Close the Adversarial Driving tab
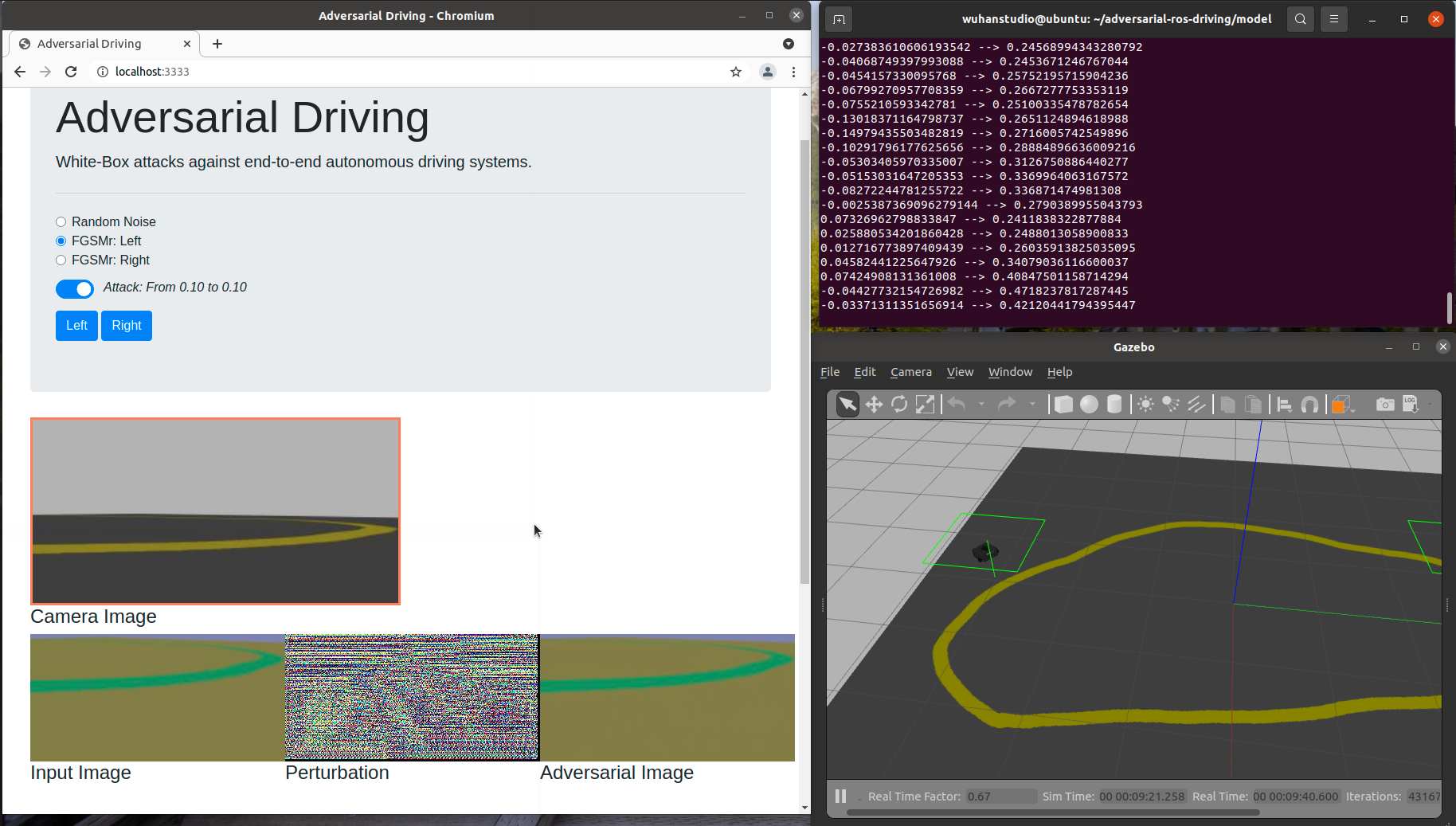 coord(187,44)
